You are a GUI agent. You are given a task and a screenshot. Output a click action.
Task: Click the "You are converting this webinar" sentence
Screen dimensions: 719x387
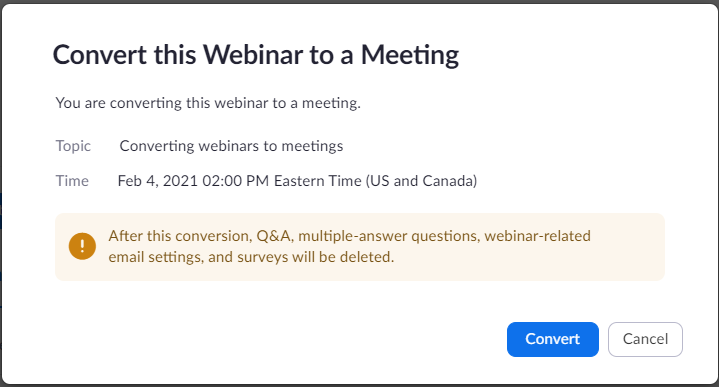[x=208, y=103]
